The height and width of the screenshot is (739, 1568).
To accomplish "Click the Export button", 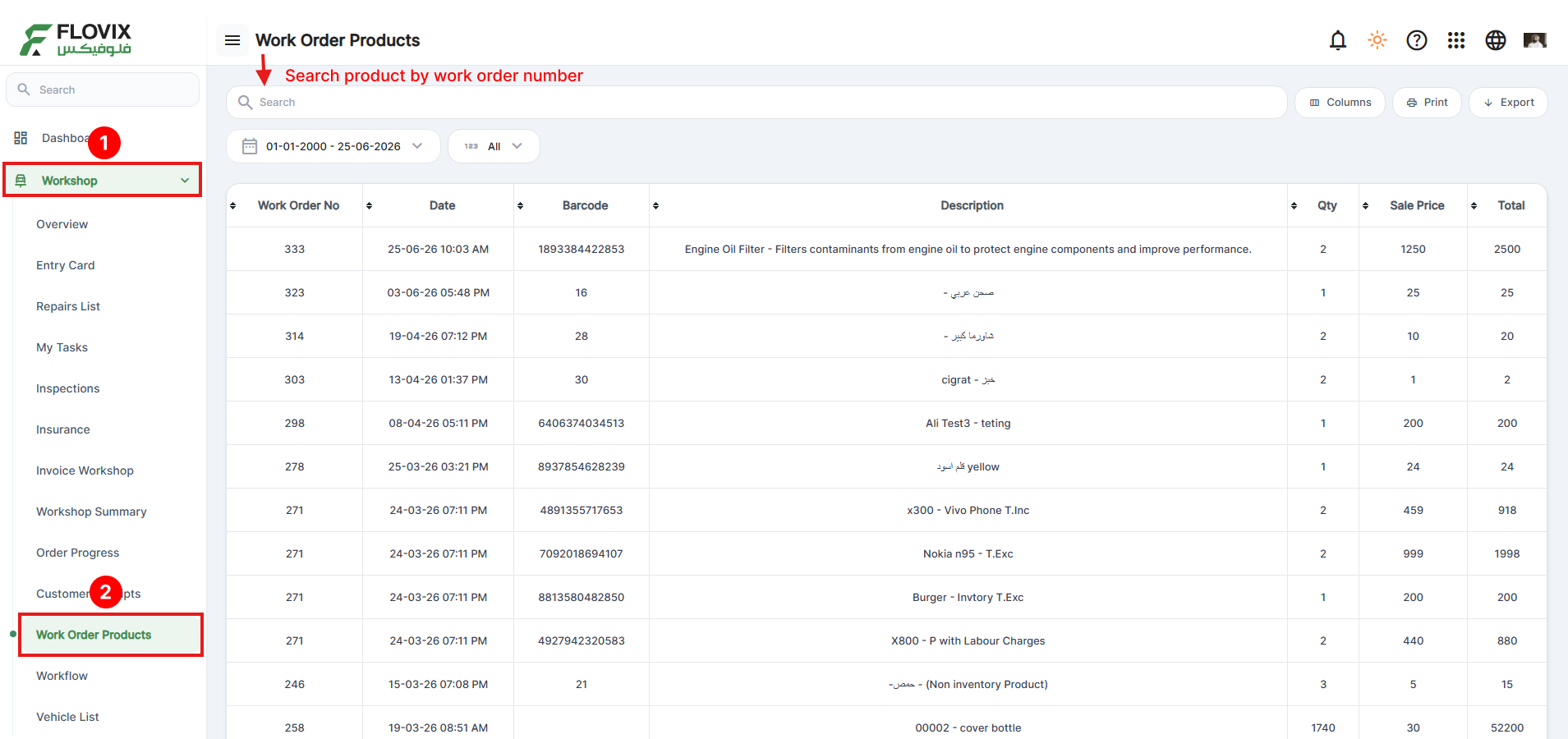I will [x=1508, y=103].
